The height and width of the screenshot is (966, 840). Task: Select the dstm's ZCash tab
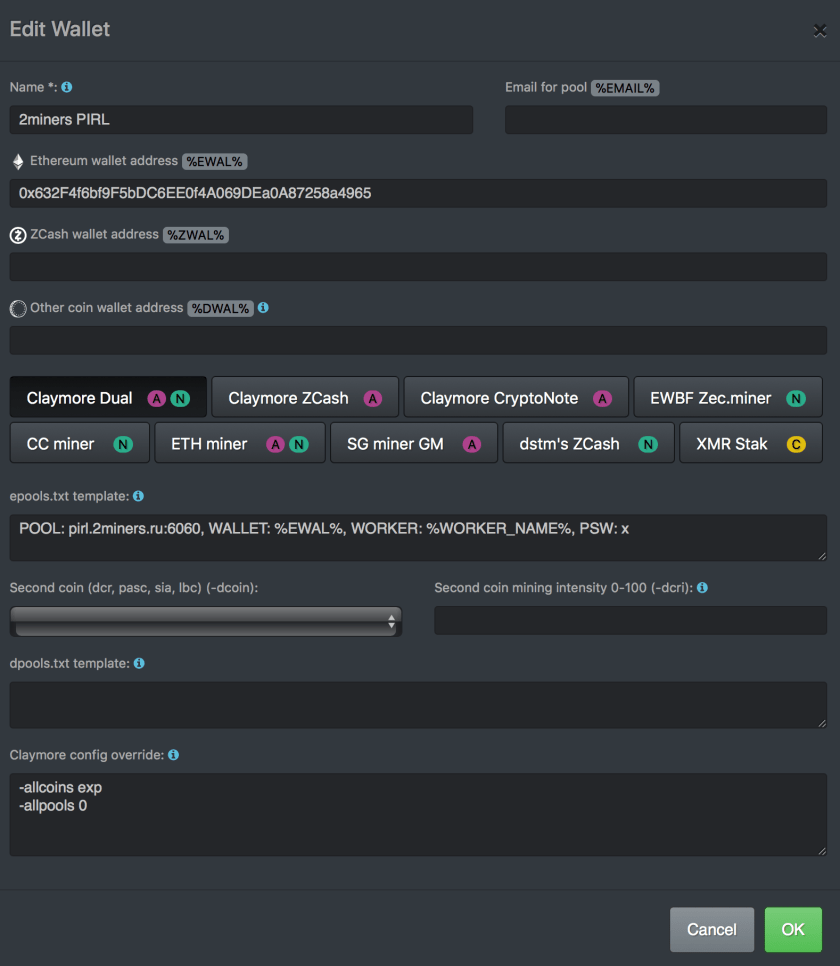589,443
